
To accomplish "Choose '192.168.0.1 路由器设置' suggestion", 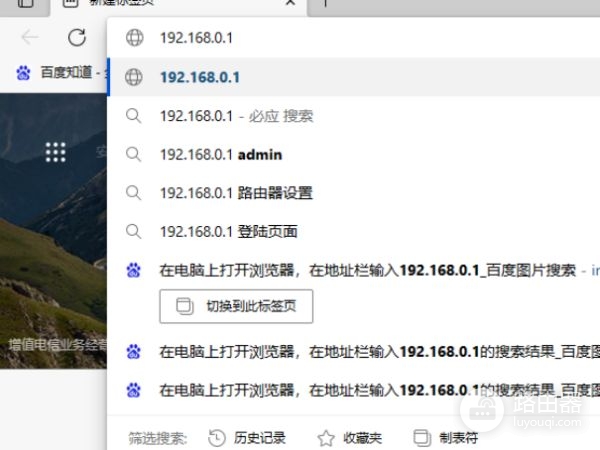I will pos(236,193).
